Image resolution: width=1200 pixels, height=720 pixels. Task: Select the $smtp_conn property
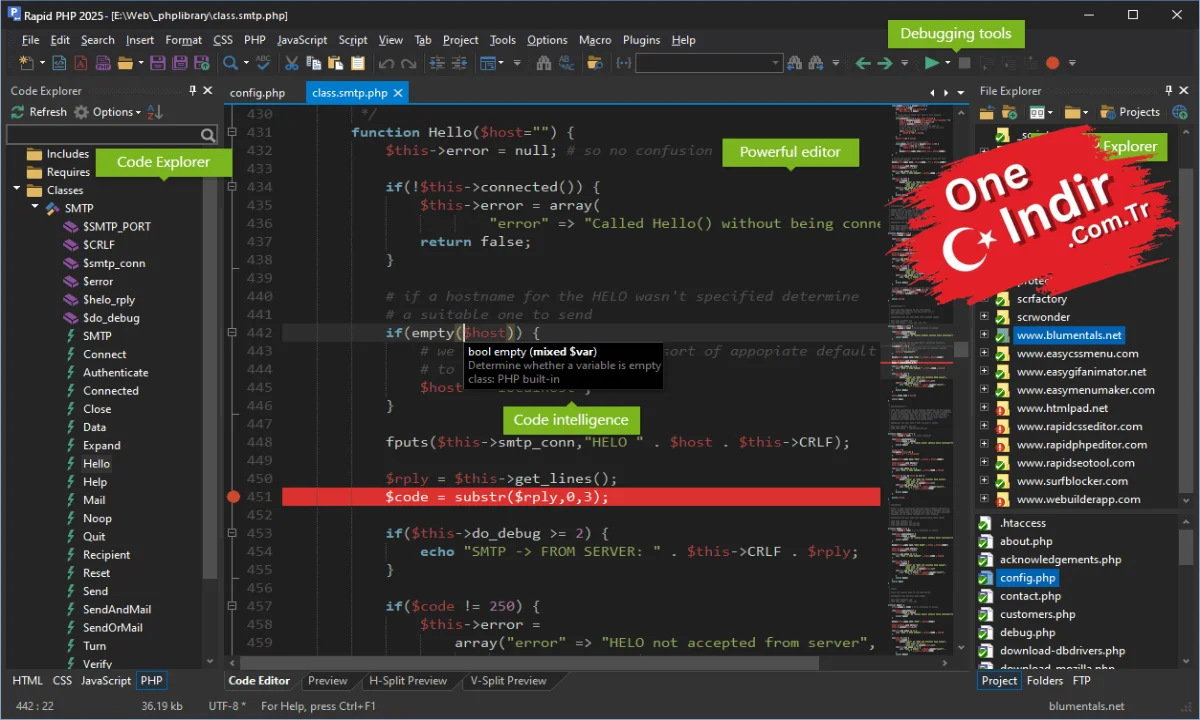tap(114, 263)
